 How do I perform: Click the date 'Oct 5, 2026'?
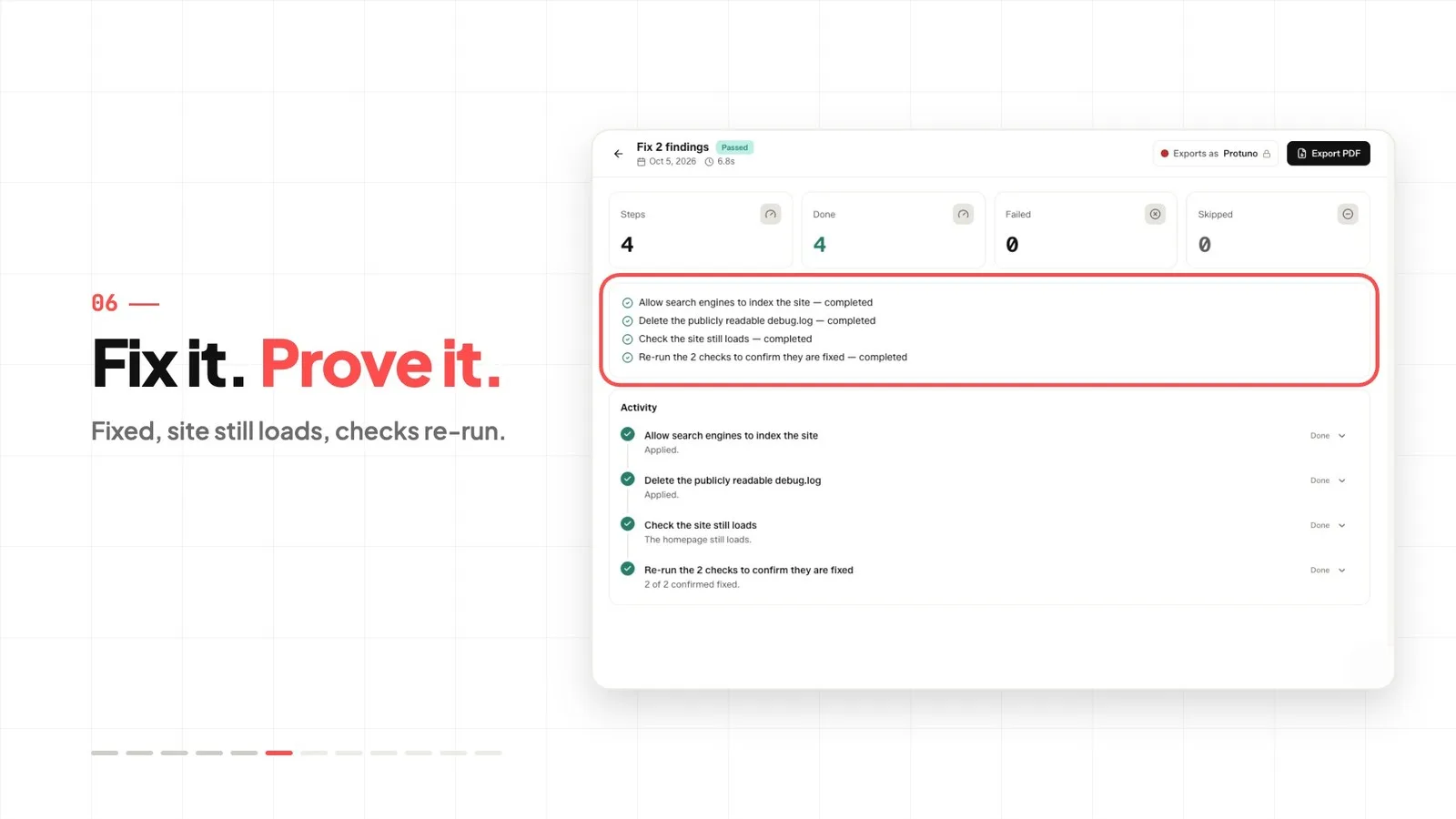[672, 162]
